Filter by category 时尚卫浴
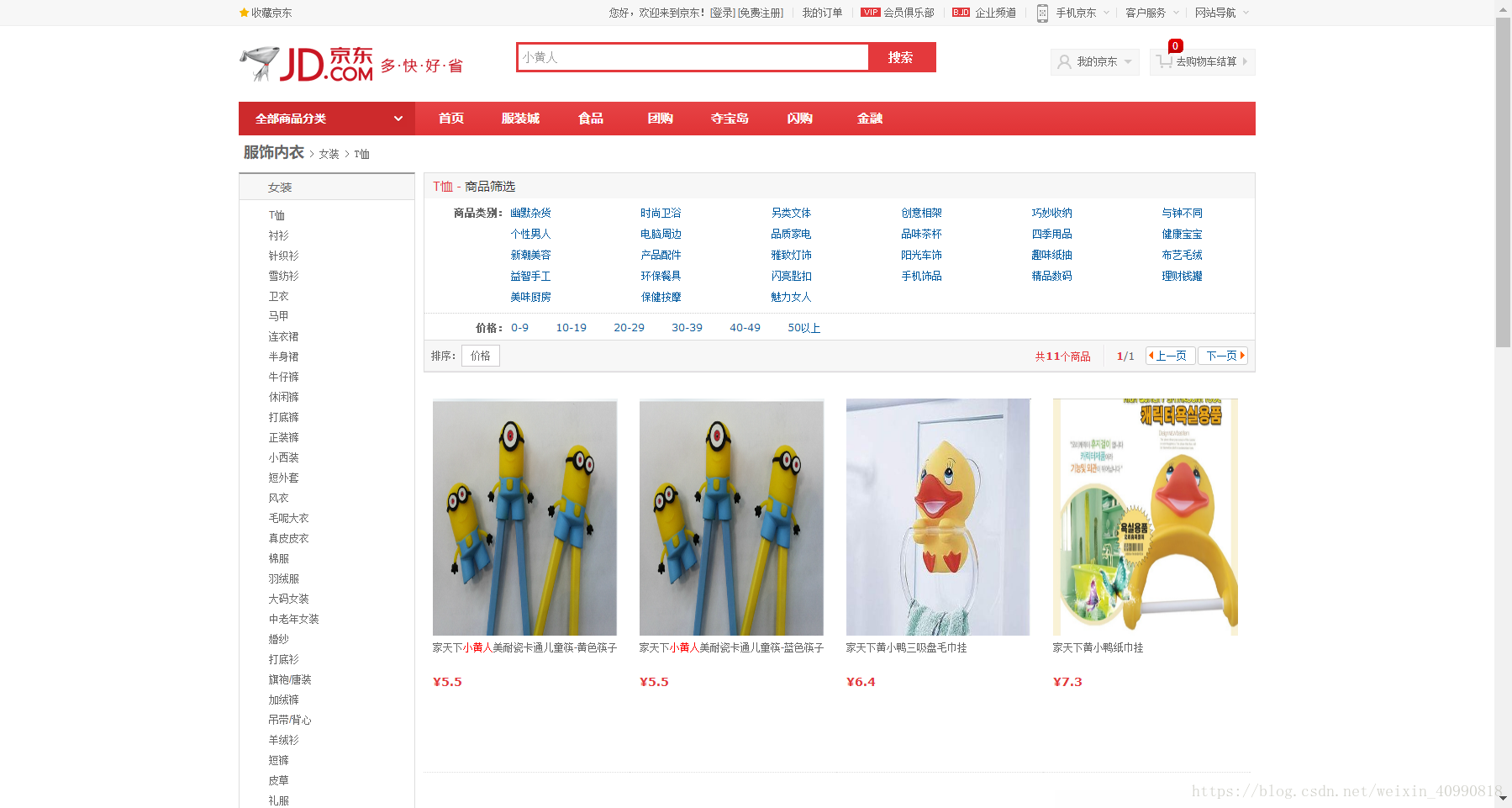This screenshot has height=808, width=1512. point(661,213)
